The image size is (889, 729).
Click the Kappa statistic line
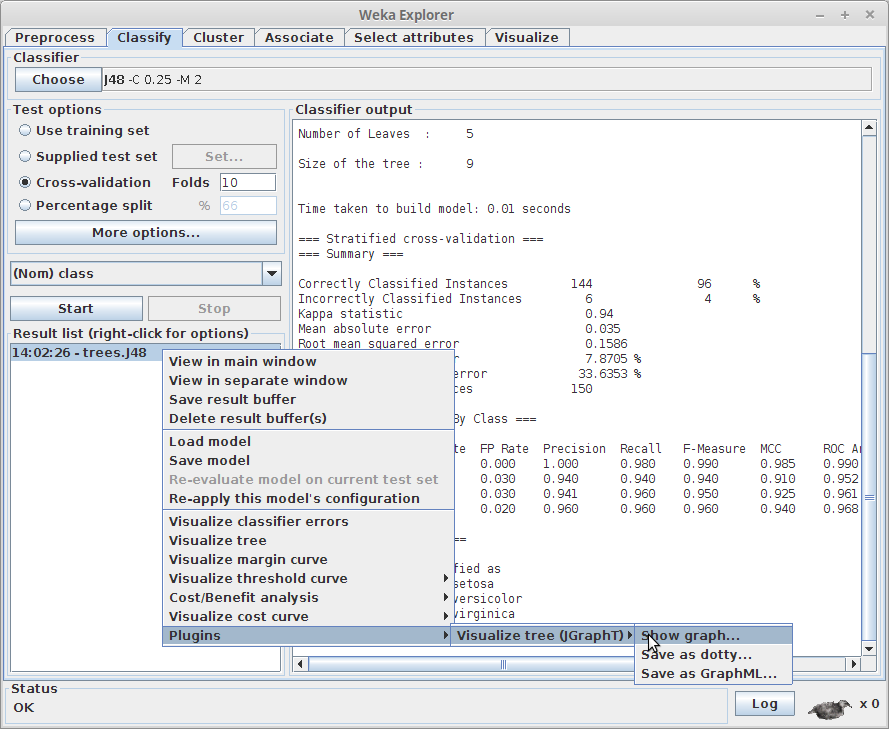[x=455, y=313]
